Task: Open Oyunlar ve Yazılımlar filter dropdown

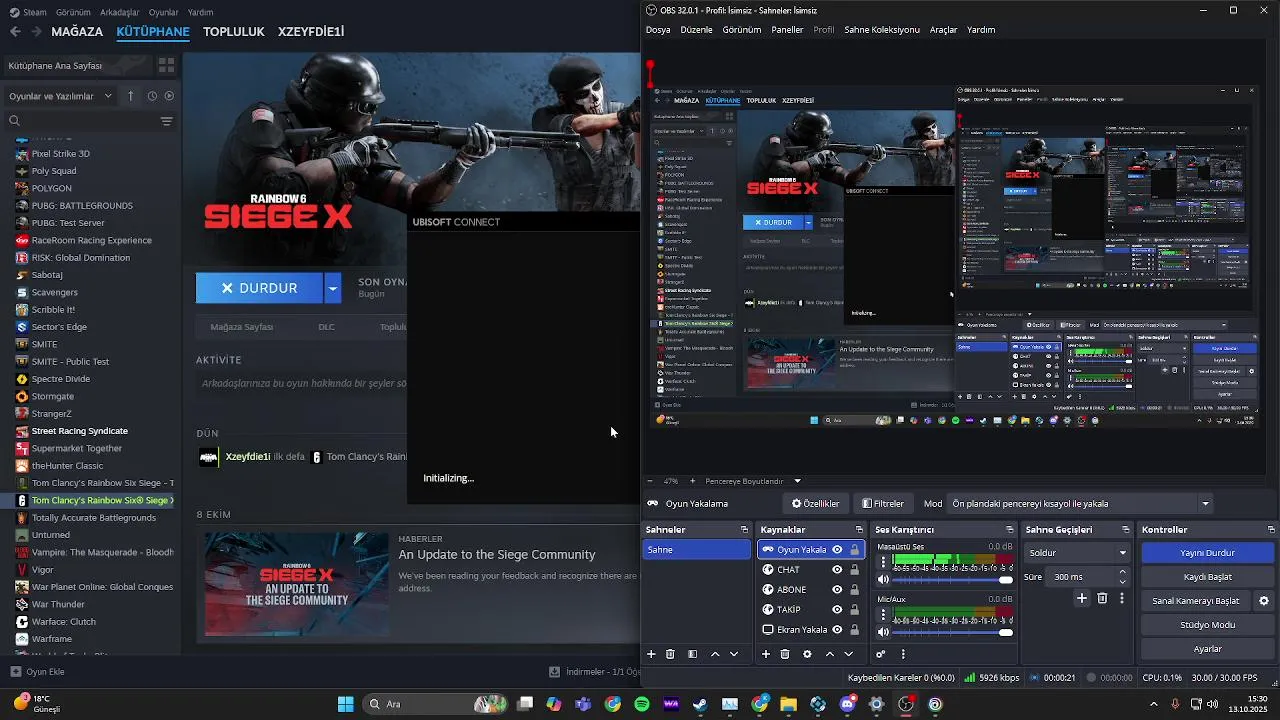Action: [x=61, y=96]
